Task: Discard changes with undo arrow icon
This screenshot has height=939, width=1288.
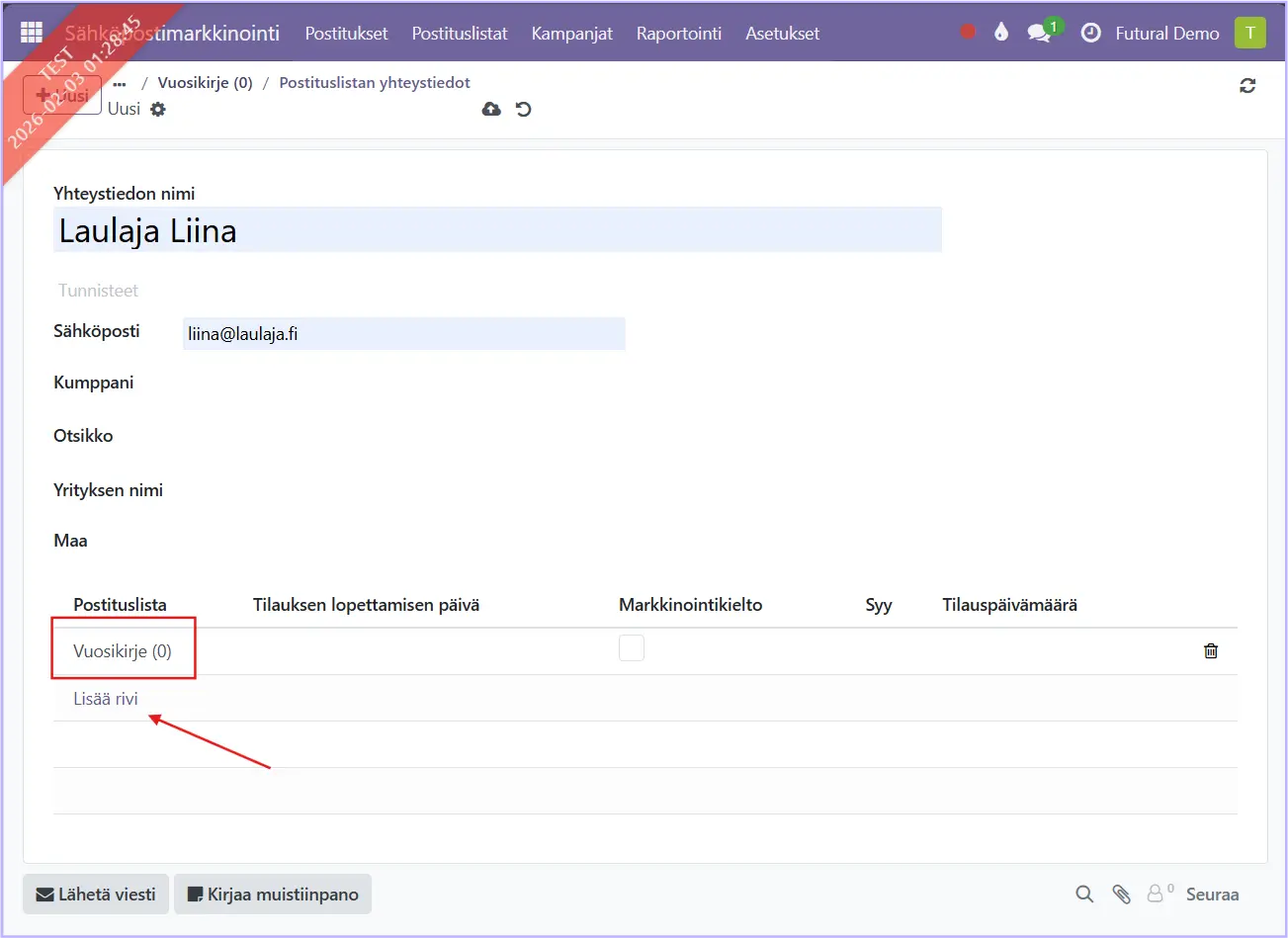Action: coord(524,109)
